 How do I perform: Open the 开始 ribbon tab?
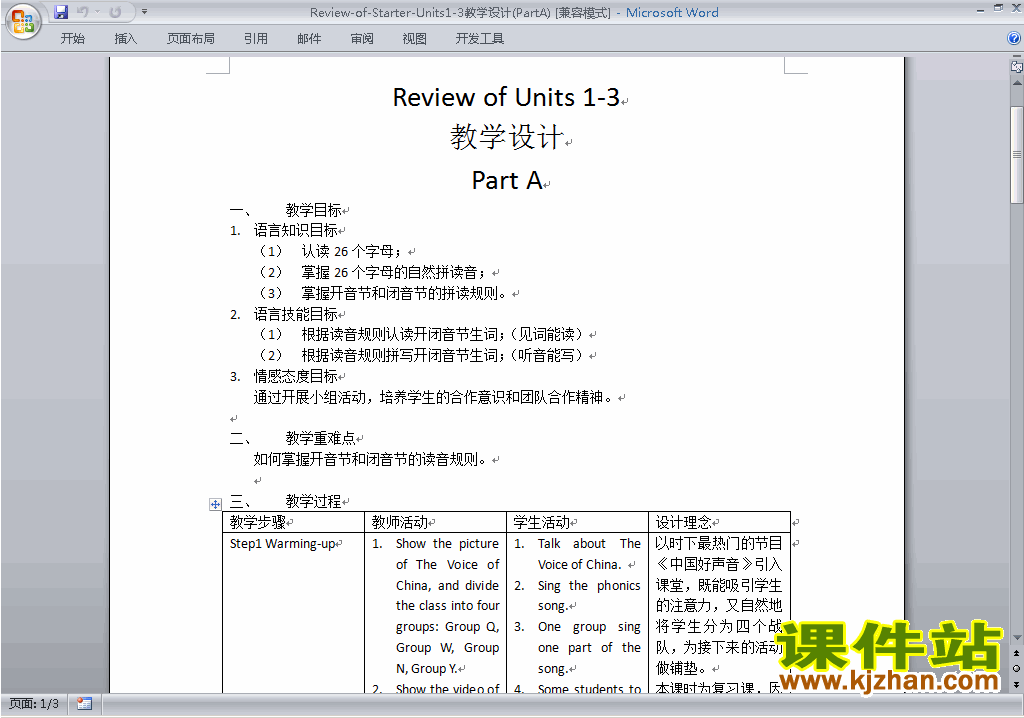coord(72,39)
